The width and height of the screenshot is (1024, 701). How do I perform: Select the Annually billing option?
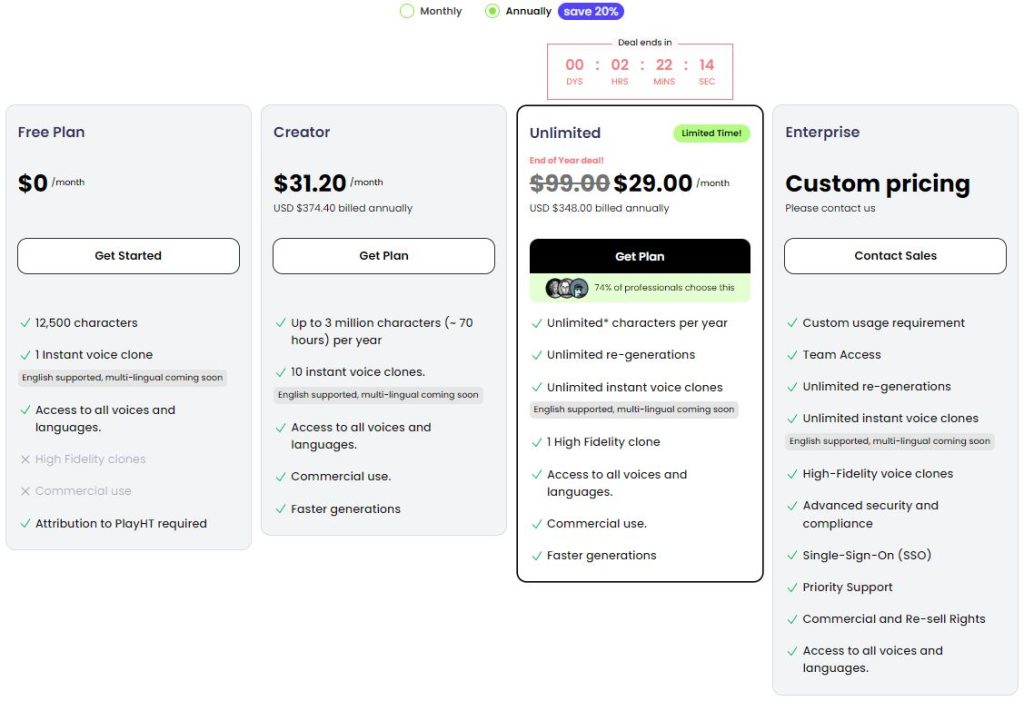point(490,11)
